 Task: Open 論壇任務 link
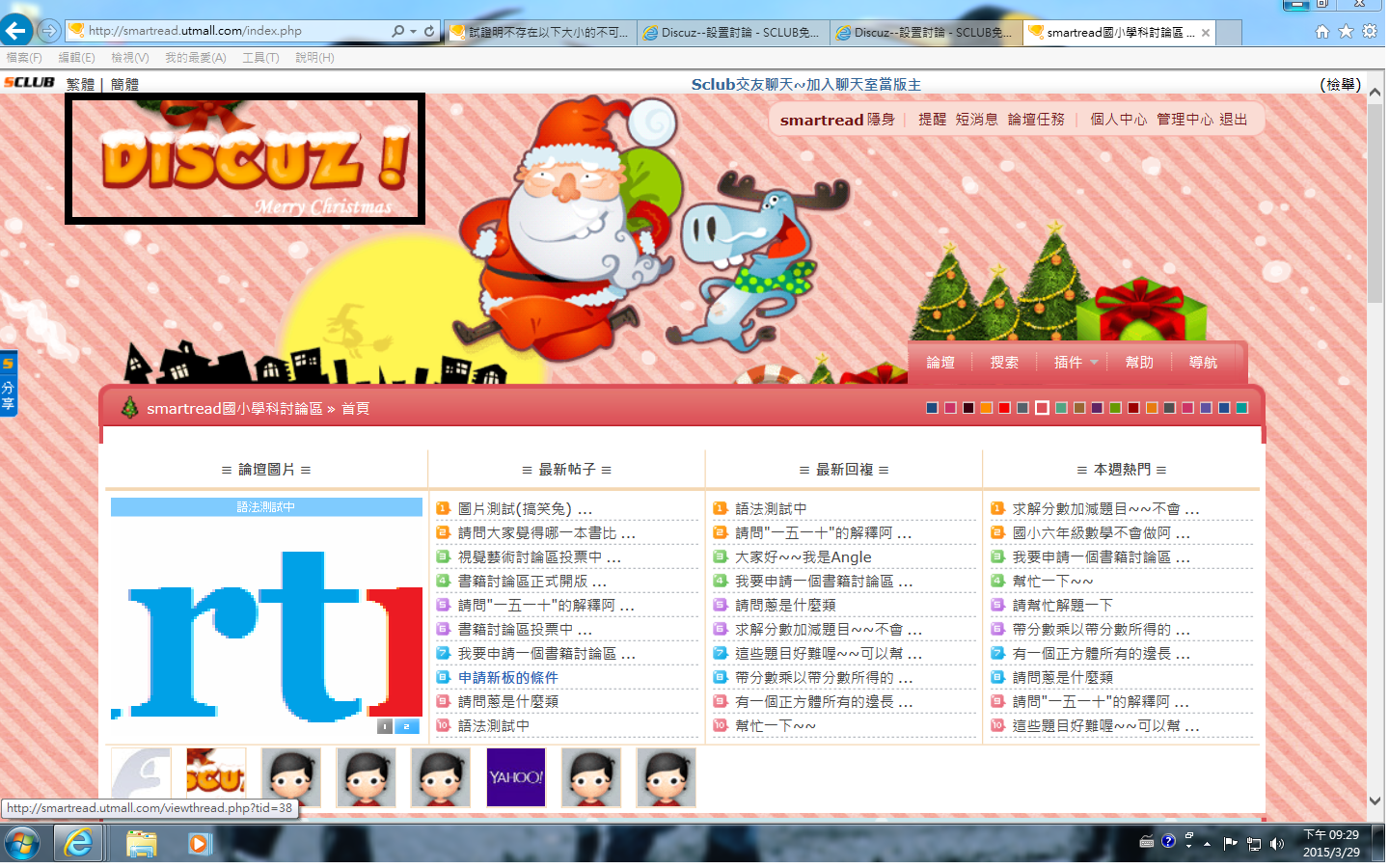click(x=1036, y=120)
